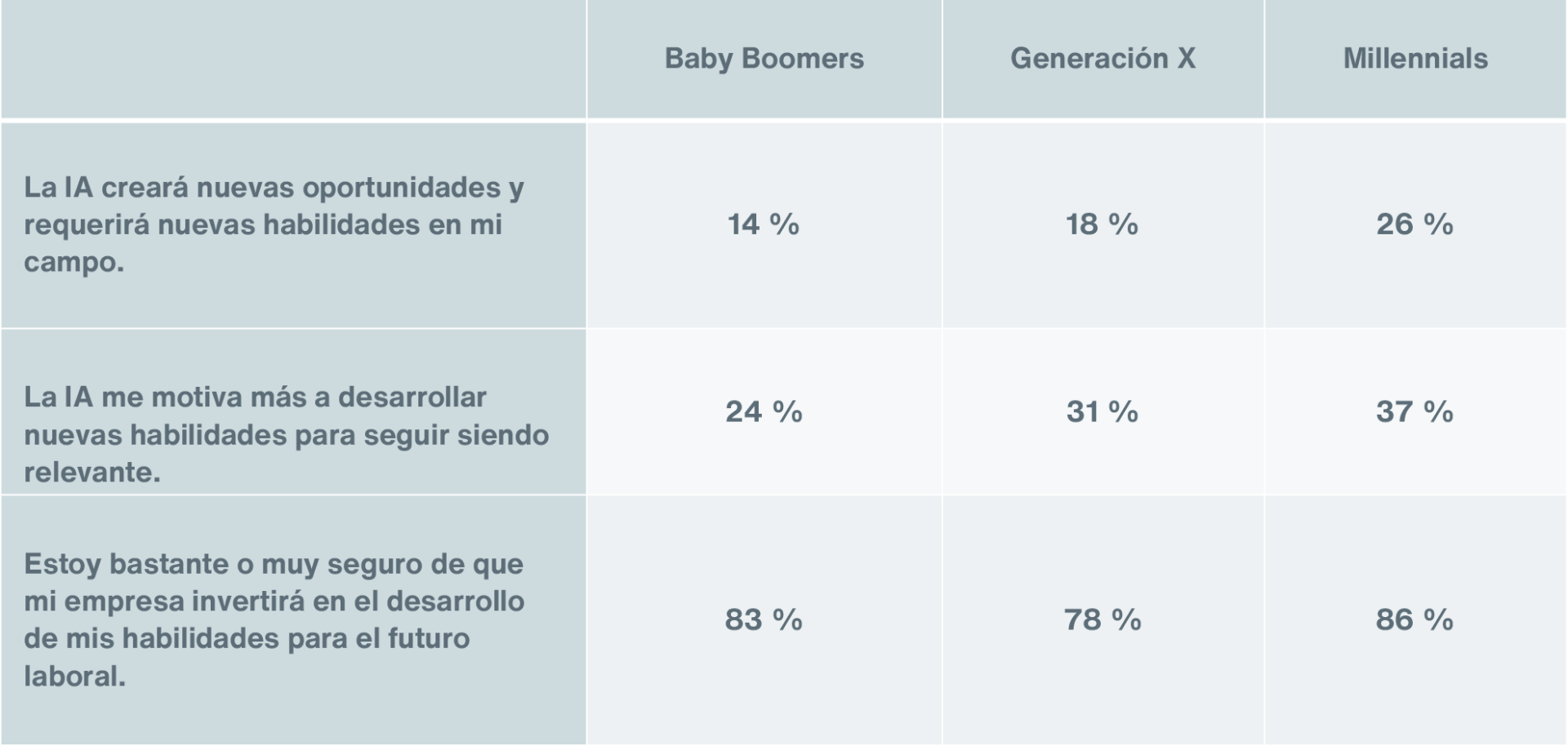
Task: Click the row label starting 'La IA creará'
Action: (274, 224)
